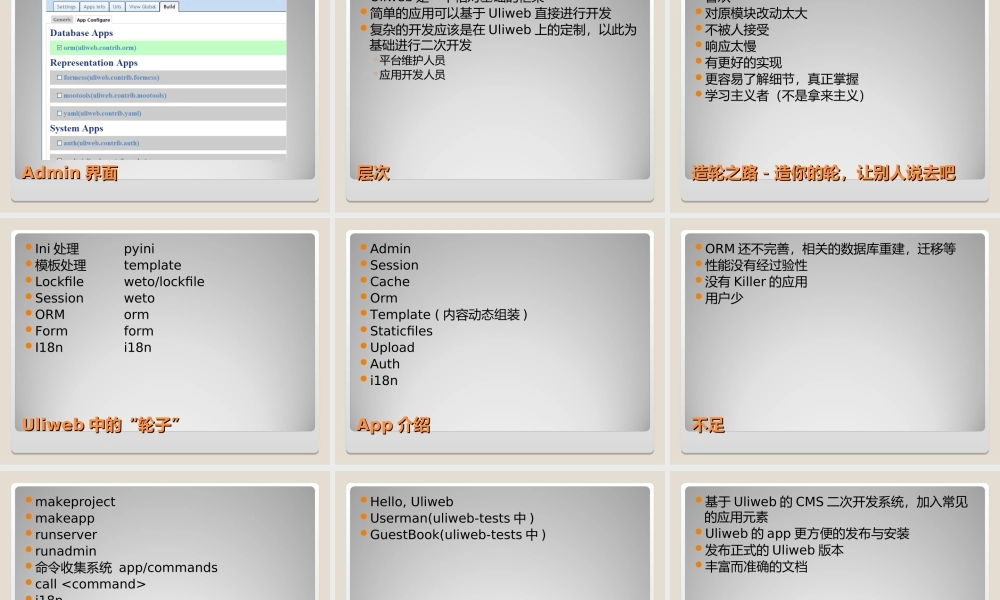Viewport: 1000px width, 600px height.
Task: Check the yaml(uliweb.contrib.yaml) checkbox
Action: coord(59,113)
